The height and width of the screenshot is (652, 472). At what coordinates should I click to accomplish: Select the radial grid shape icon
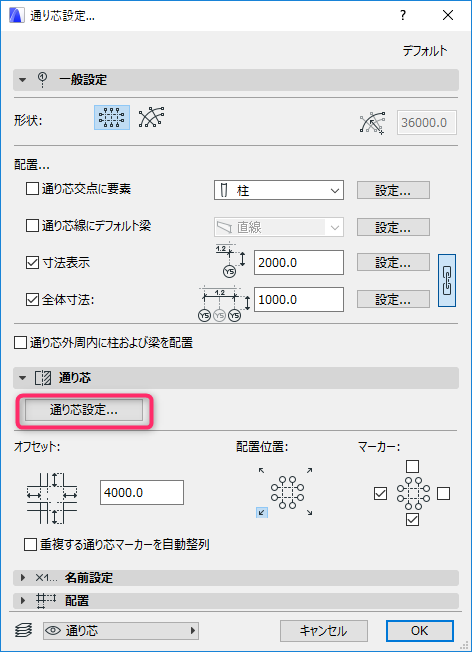click(151, 117)
